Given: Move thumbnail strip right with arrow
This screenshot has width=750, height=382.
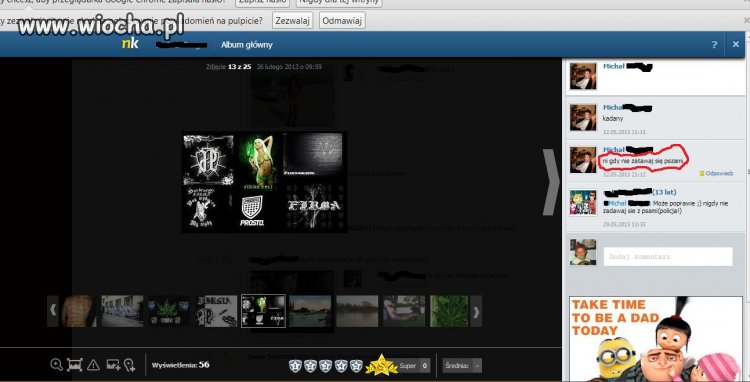Looking at the screenshot, I should 476,311.
